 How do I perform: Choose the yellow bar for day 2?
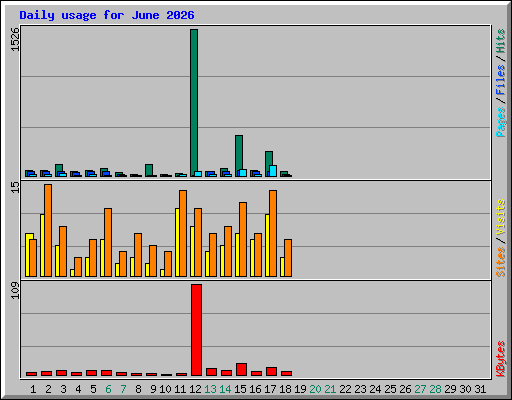[x=42, y=245]
